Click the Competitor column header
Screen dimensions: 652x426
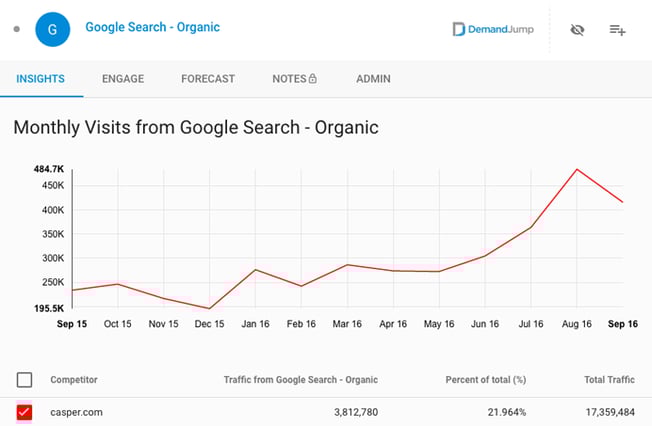(74, 380)
